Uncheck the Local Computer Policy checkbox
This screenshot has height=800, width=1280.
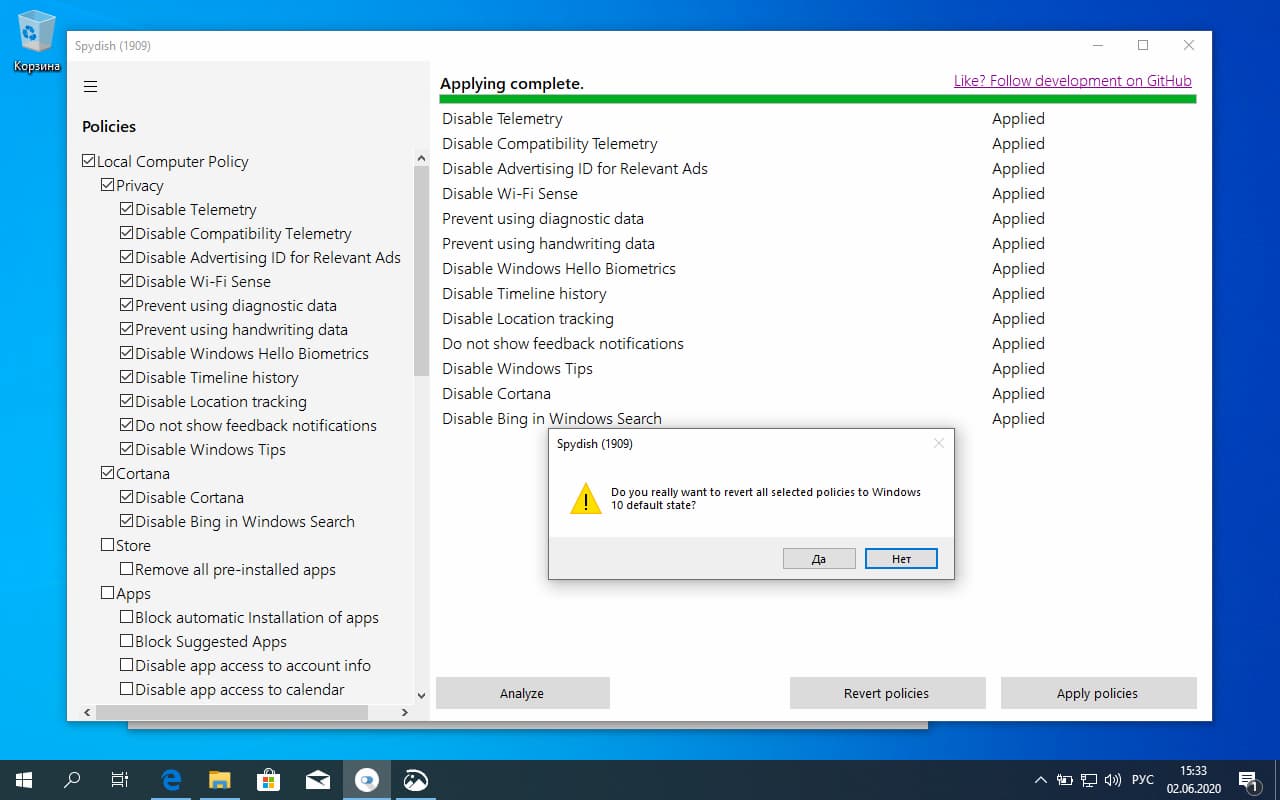[x=89, y=161]
